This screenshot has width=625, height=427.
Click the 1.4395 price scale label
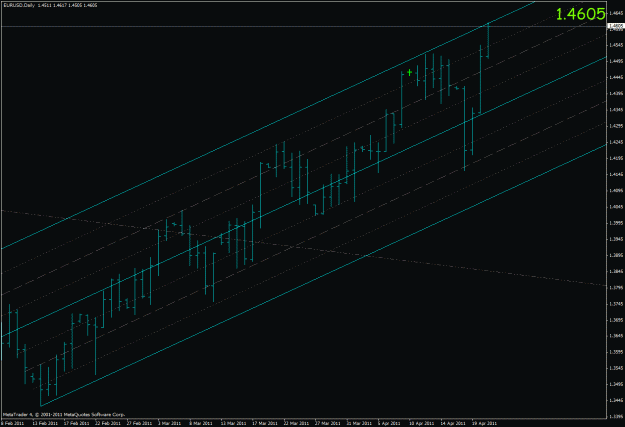616,94
